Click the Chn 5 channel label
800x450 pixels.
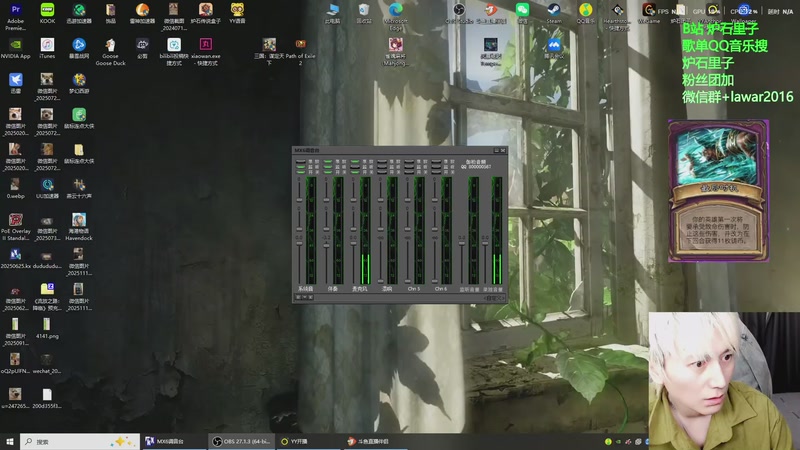(414, 289)
